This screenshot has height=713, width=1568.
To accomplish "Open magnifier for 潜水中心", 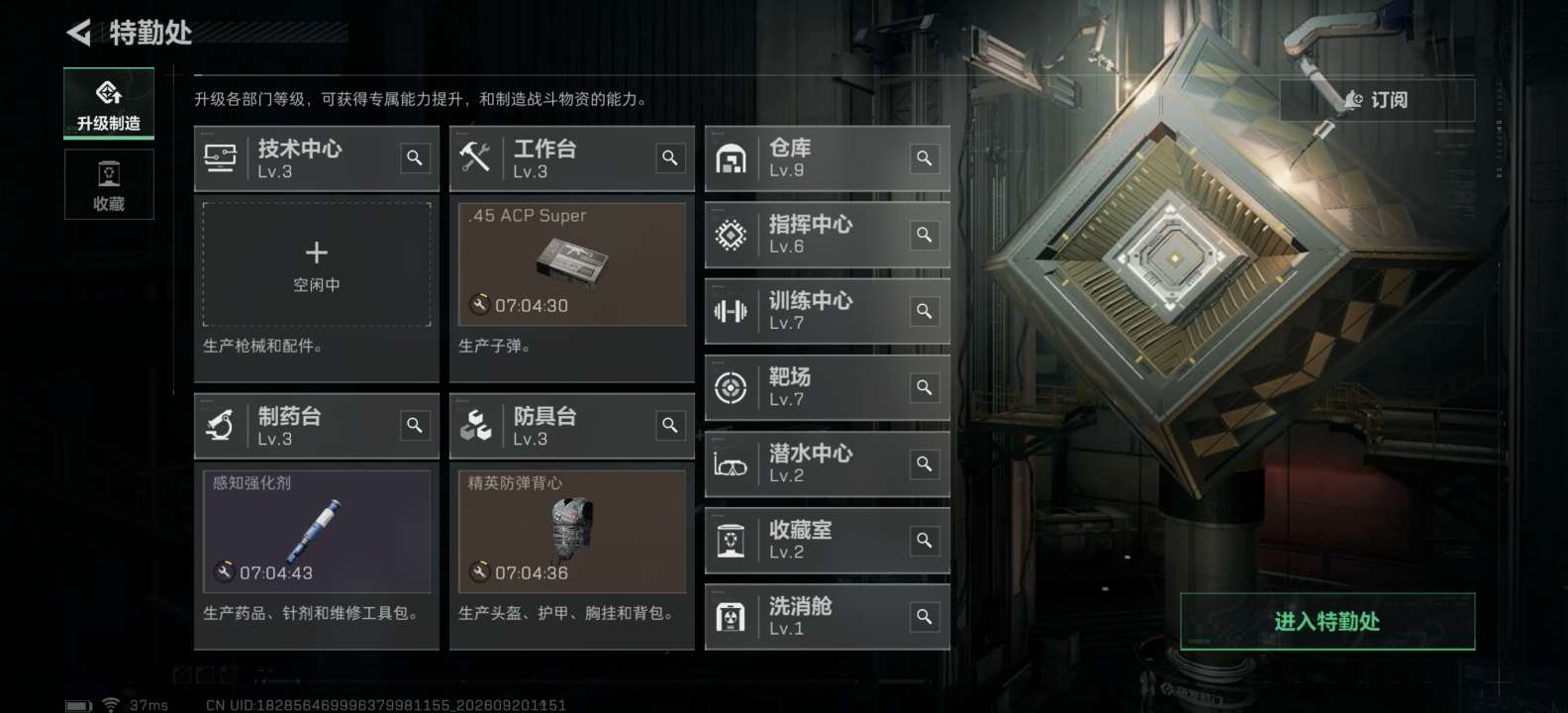I will click(924, 463).
